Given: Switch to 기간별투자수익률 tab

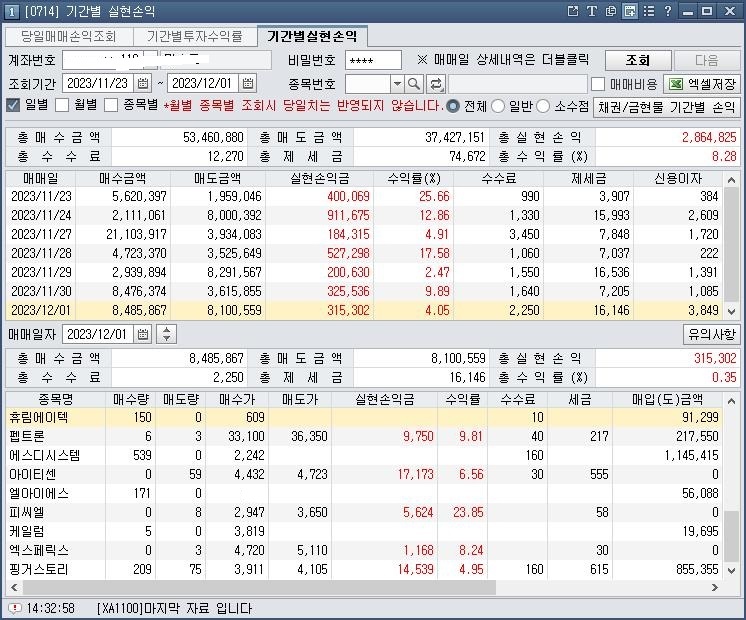Looking at the screenshot, I should click(195, 36).
